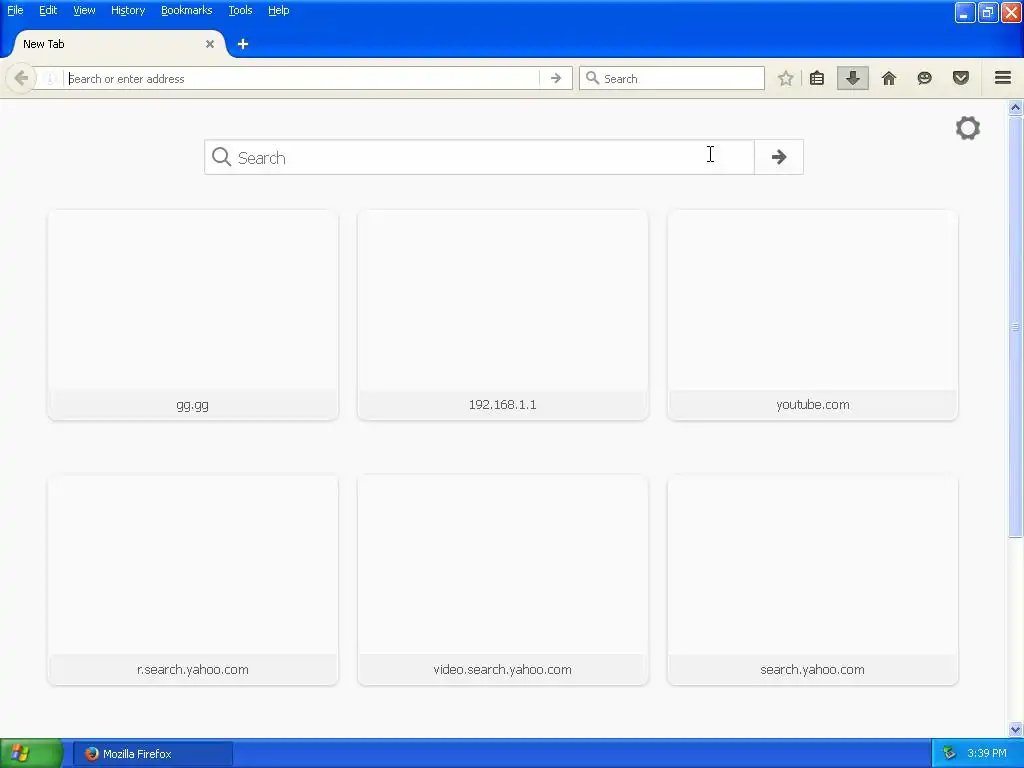This screenshot has width=1024, height=768.
Task: Open the 192.168.1.1 tile
Action: coord(503,315)
